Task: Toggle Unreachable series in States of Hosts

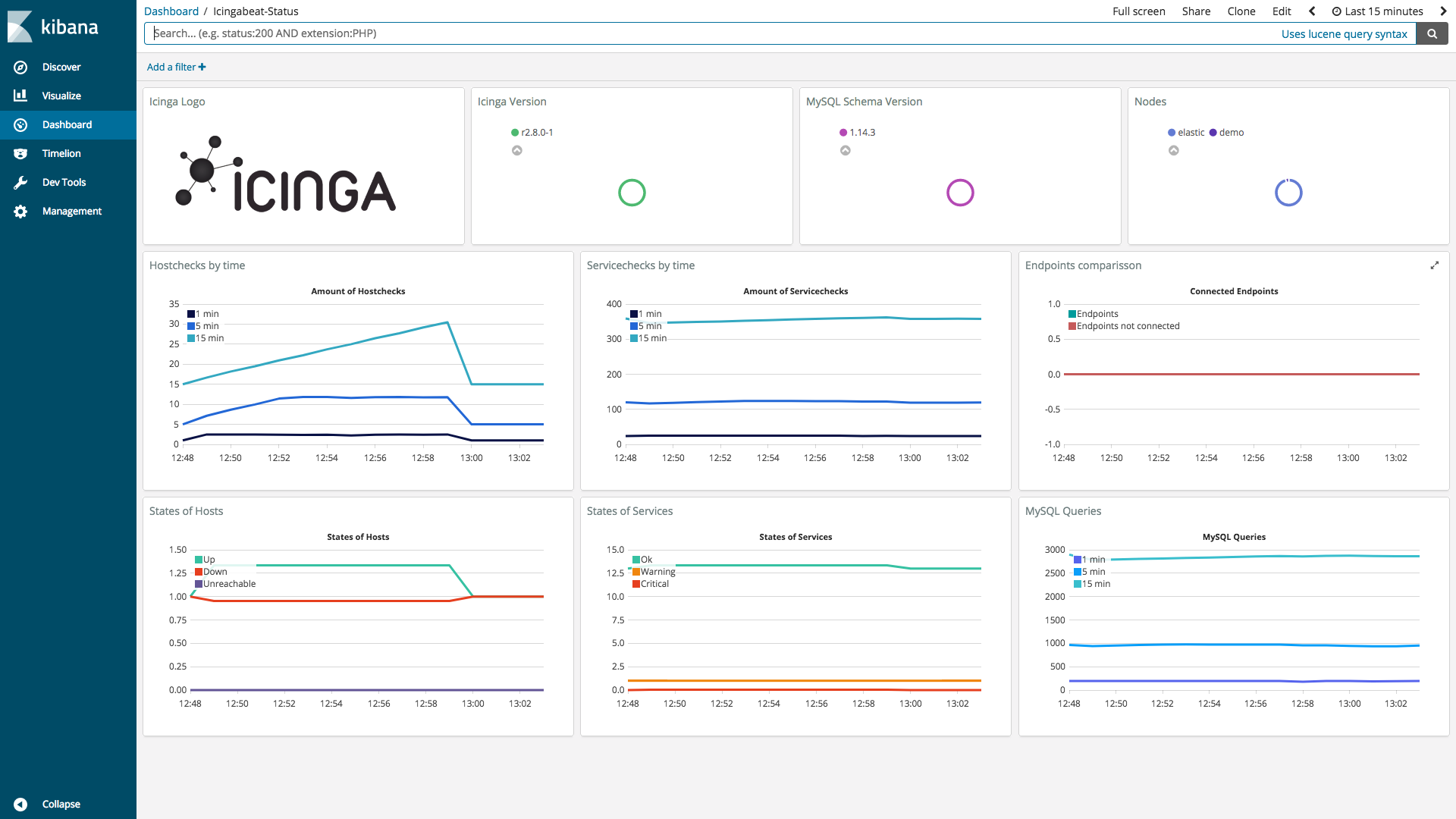Action: (225, 584)
